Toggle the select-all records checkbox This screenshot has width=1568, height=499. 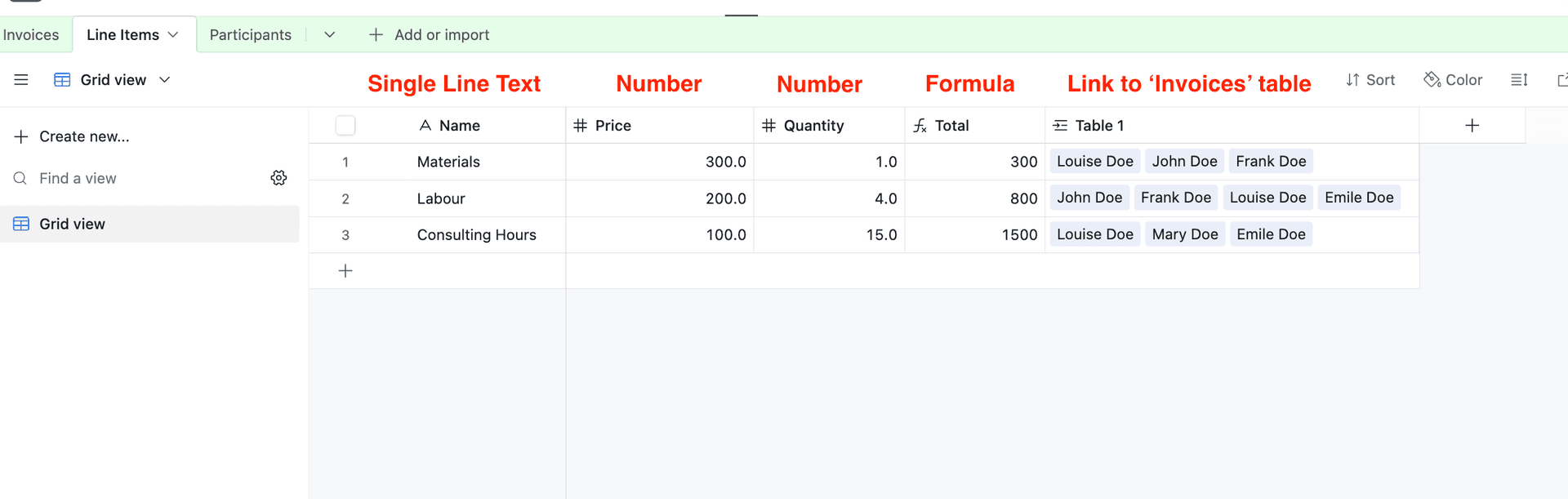[345, 125]
